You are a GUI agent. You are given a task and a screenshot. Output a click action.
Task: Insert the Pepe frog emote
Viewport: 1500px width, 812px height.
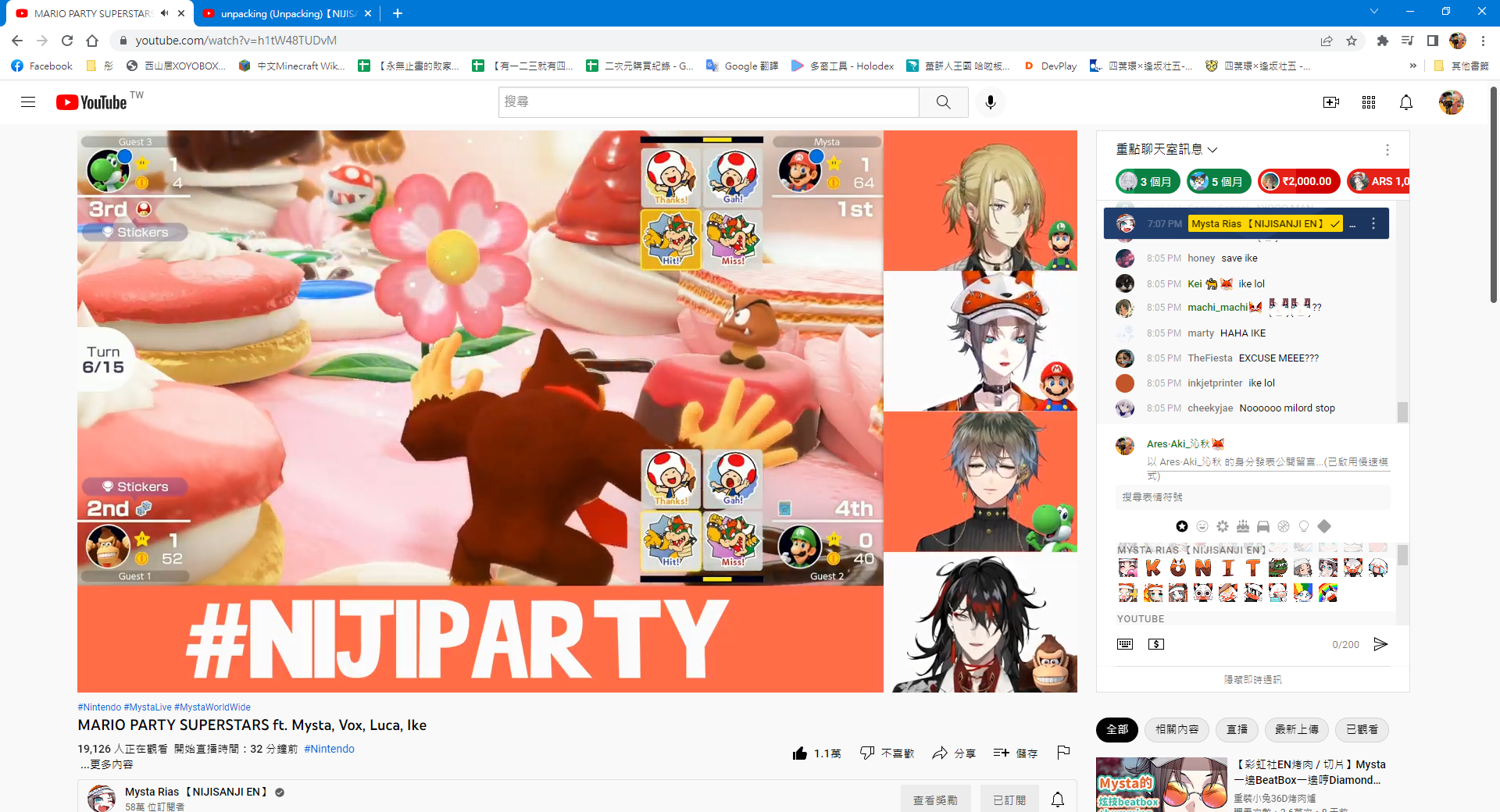click(1278, 568)
